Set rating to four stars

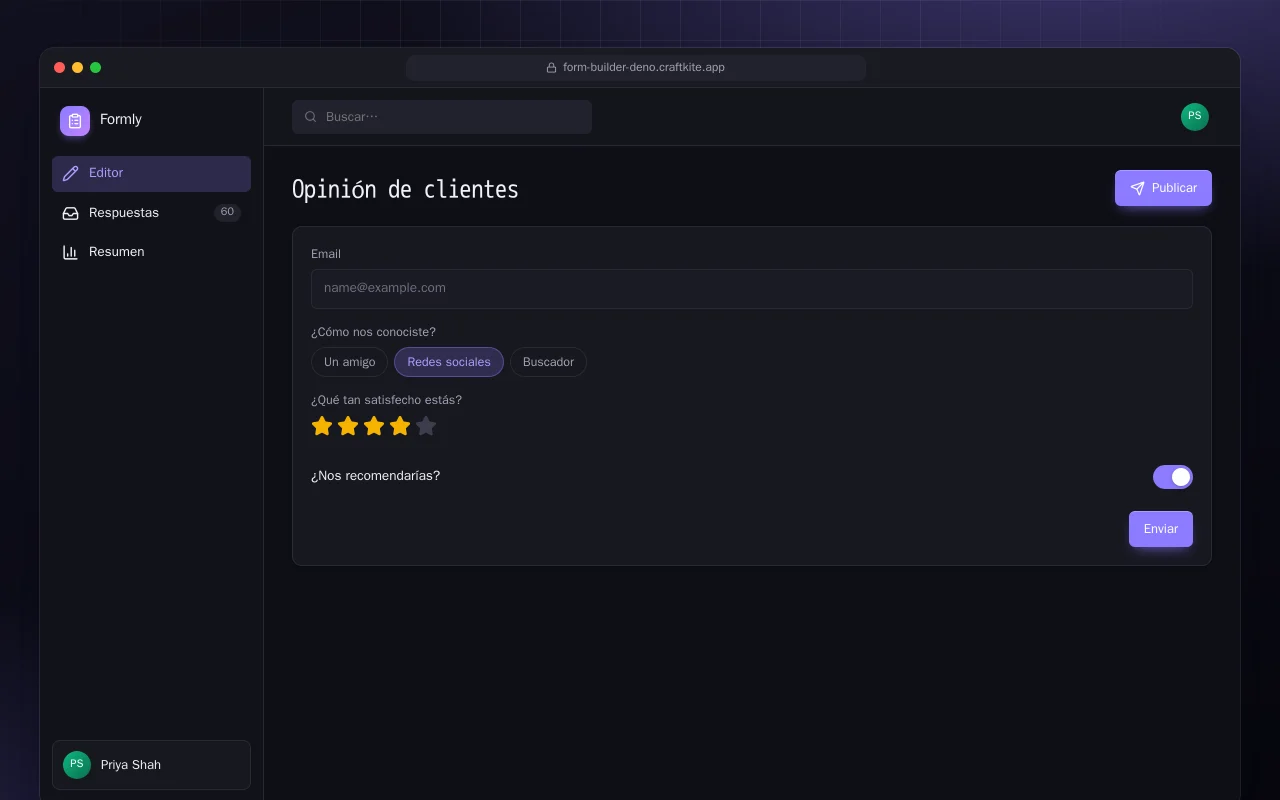[400, 426]
